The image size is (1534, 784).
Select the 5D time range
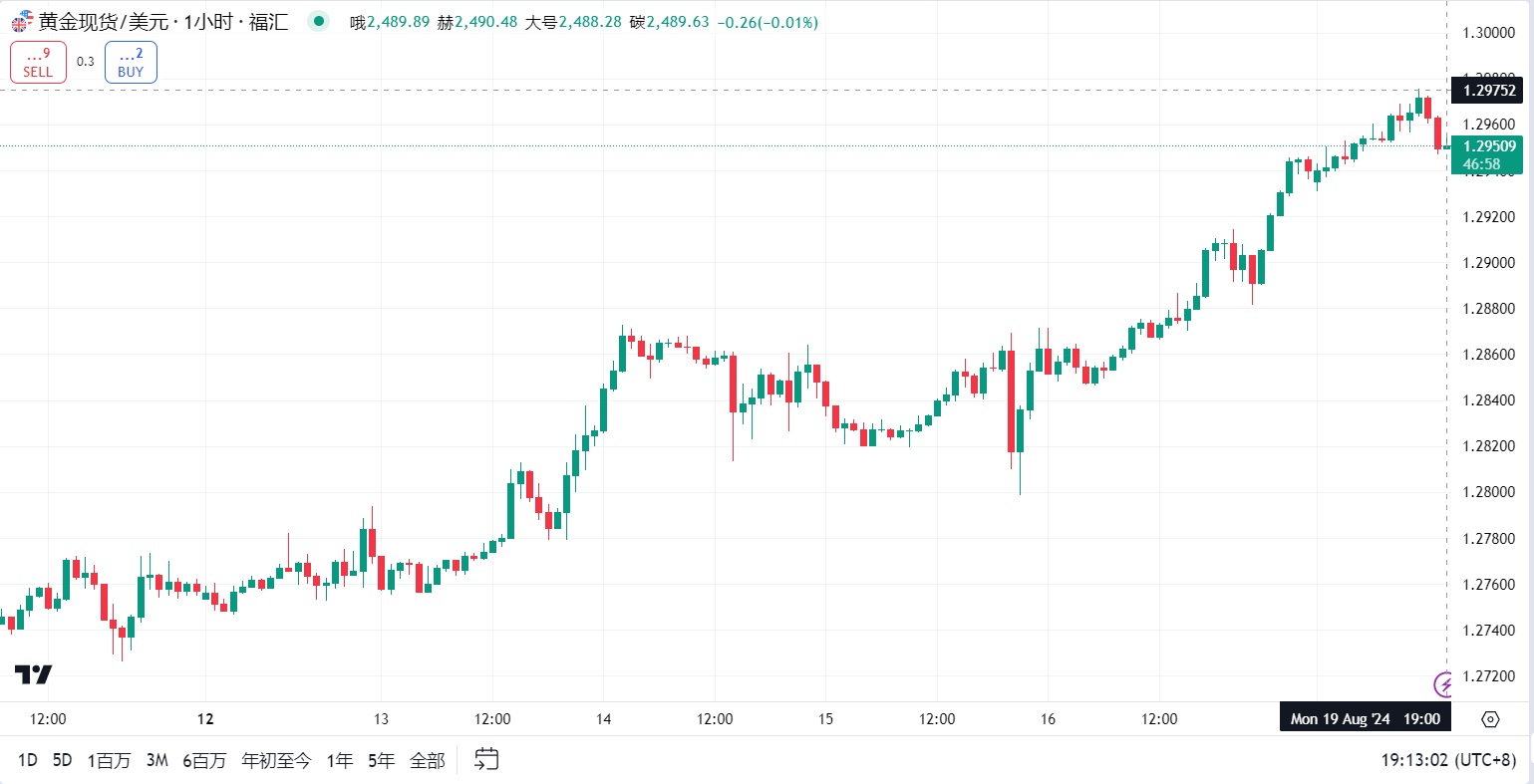pyautogui.click(x=62, y=760)
